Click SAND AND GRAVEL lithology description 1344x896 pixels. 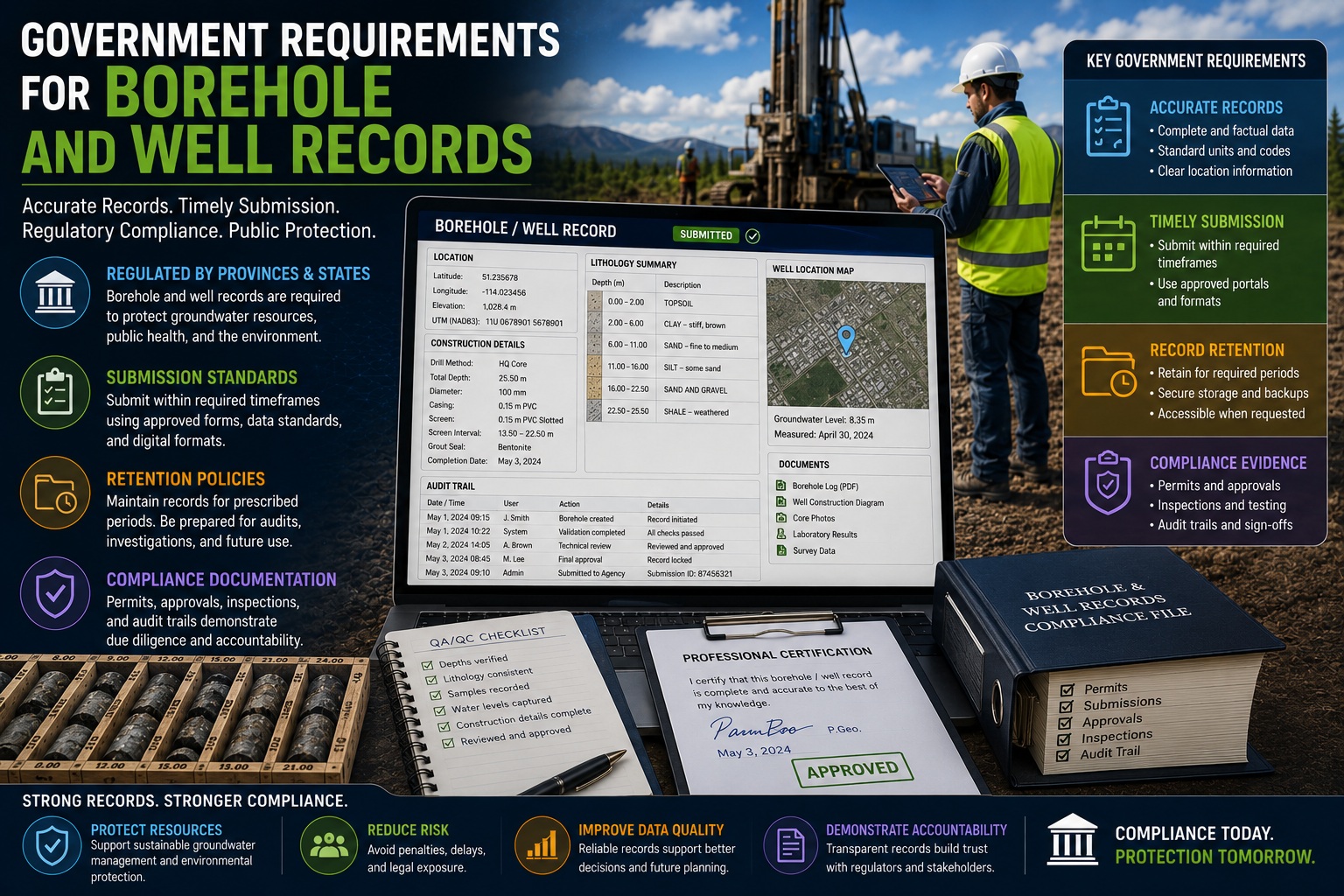[695, 389]
